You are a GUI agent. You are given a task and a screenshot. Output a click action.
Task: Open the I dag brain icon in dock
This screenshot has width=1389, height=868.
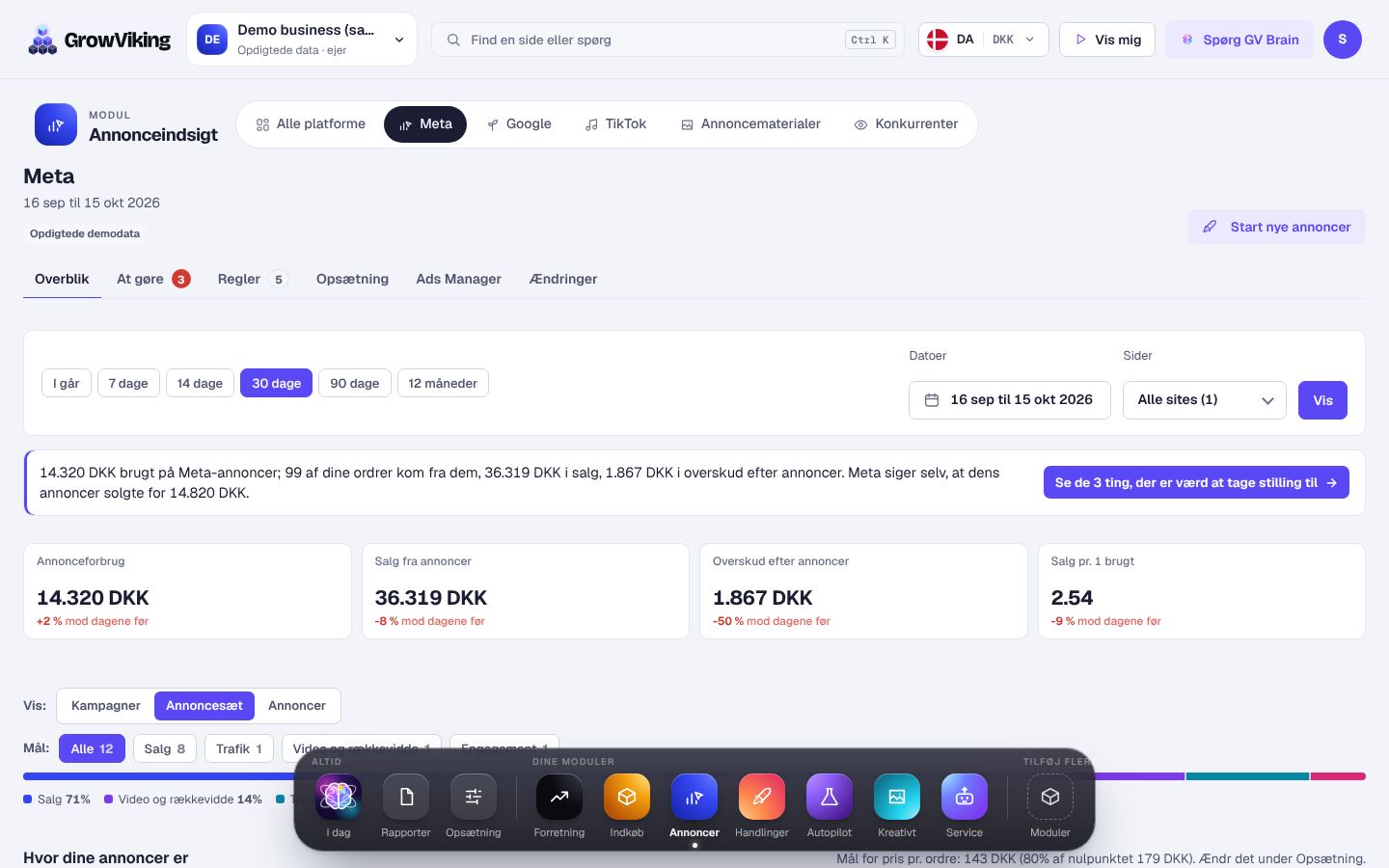point(339,797)
